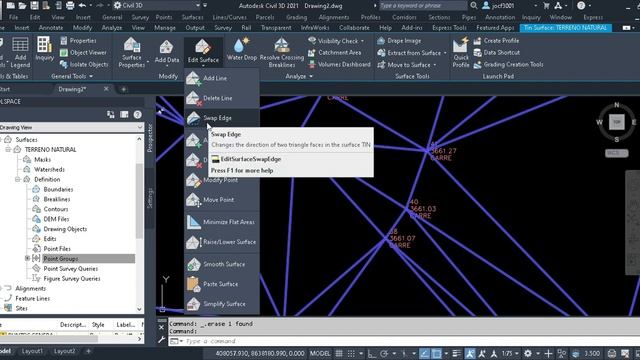Open the Volumes Dashboard
640x360 pixels.
(339, 64)
